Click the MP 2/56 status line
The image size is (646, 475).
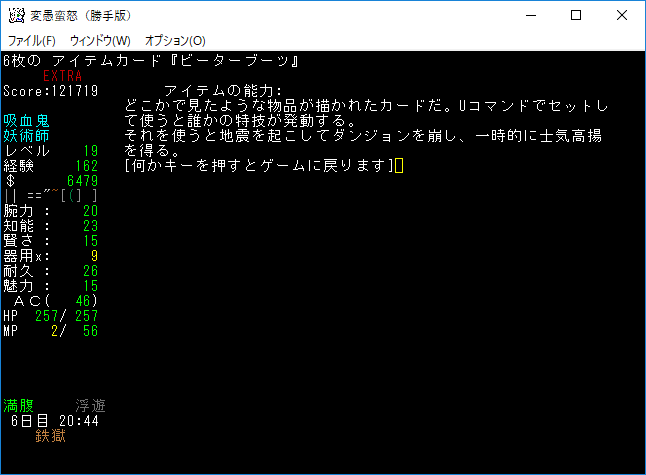pos(51,330)
